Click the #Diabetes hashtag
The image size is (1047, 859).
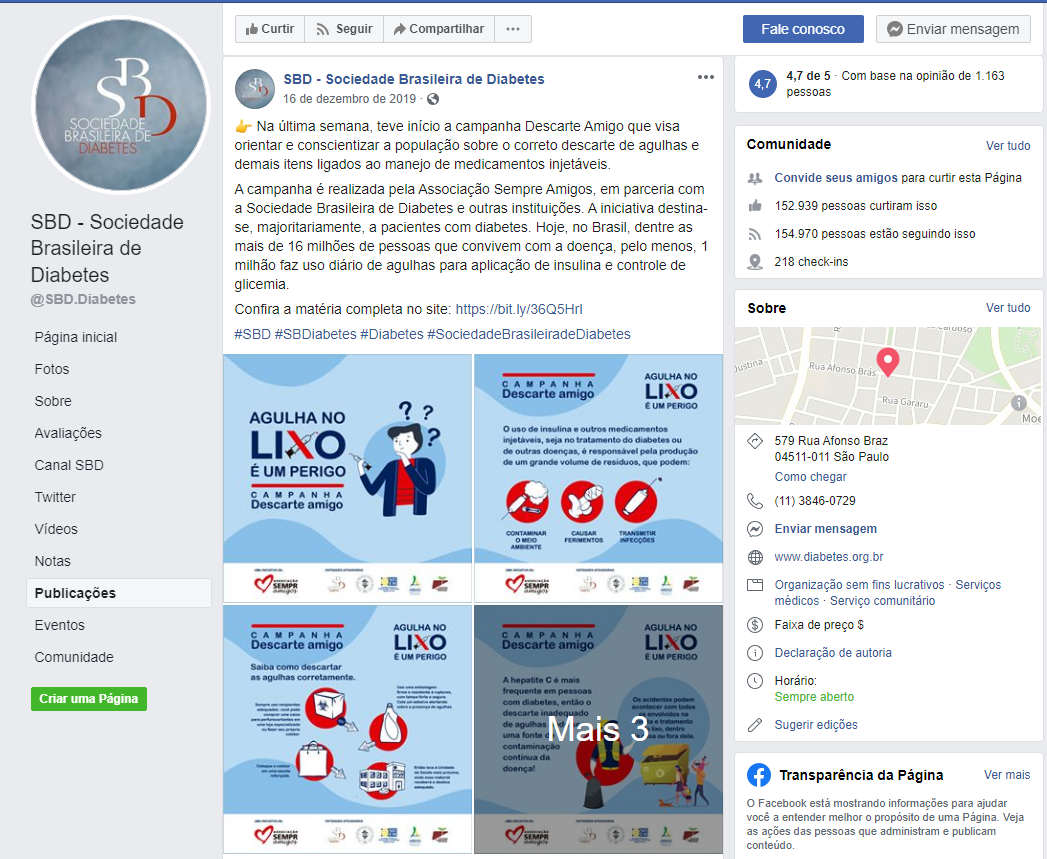click(x=392, y=334)
